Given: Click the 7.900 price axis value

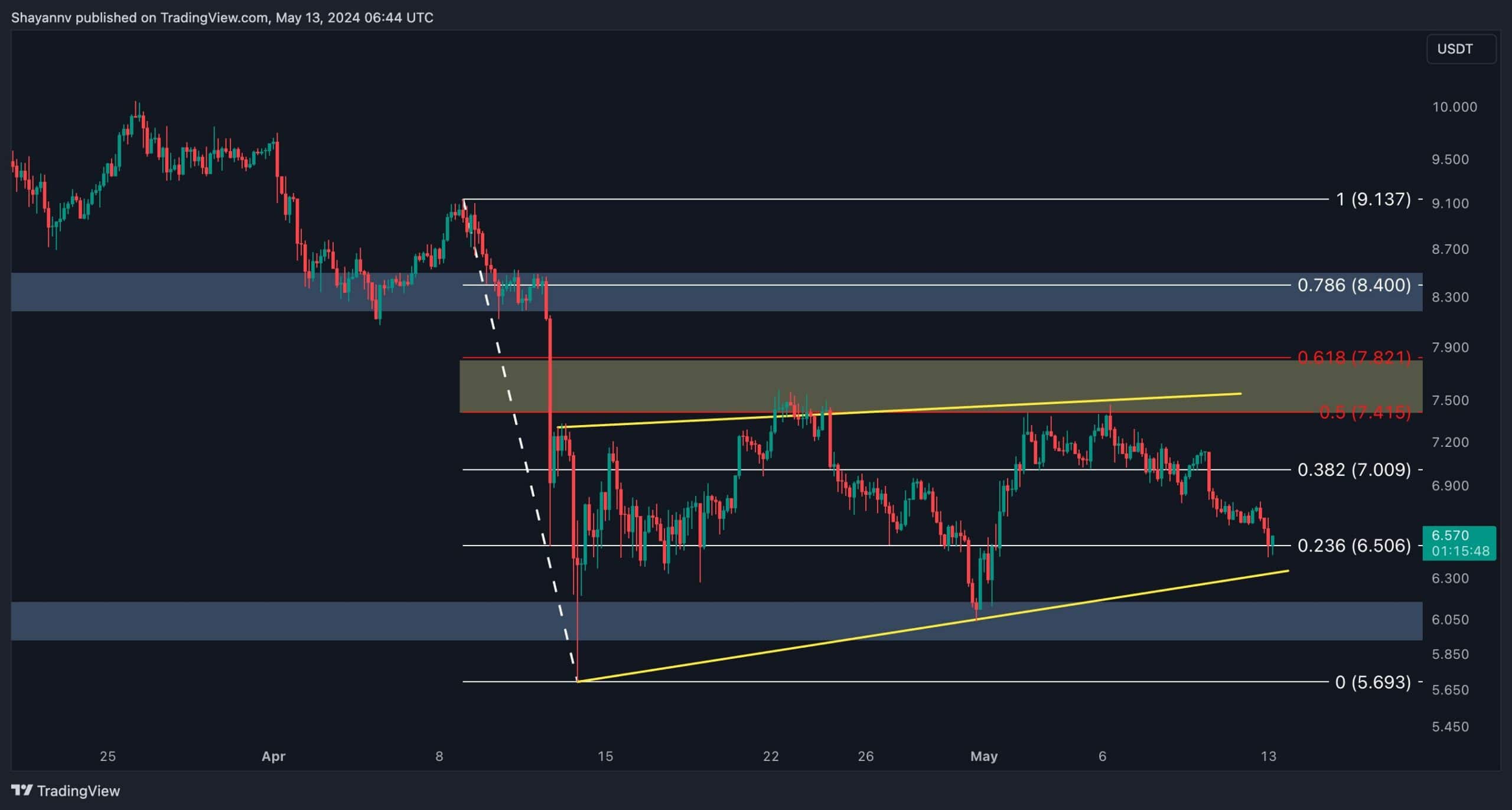Looking at the screenshot, I should pos(1450,347).
